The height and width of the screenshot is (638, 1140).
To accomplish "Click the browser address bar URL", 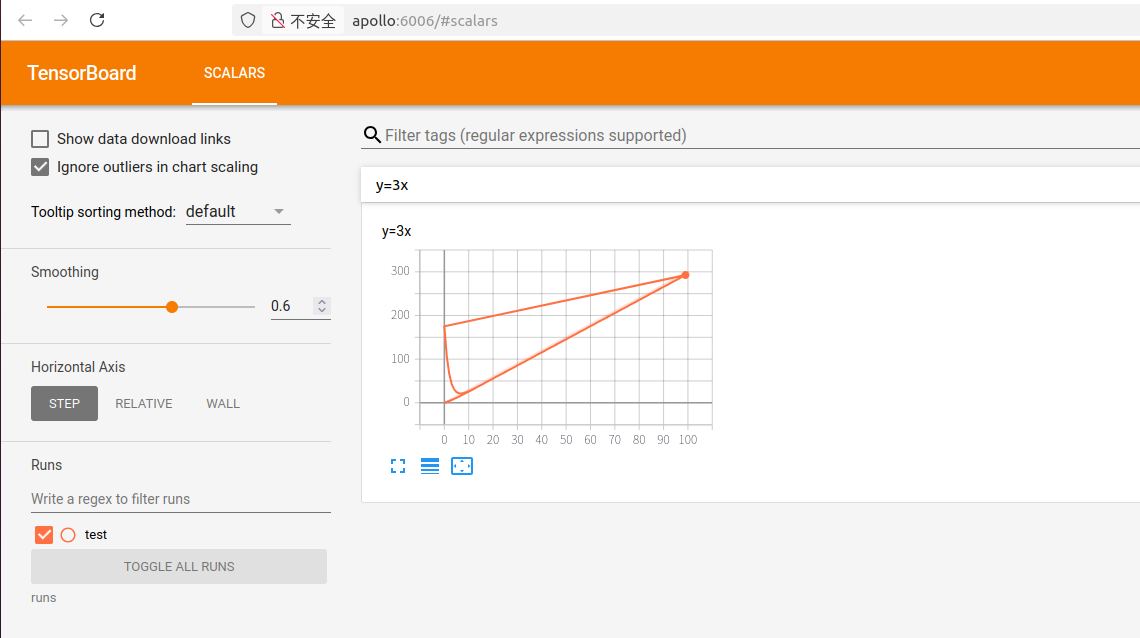I will point(425,20).
